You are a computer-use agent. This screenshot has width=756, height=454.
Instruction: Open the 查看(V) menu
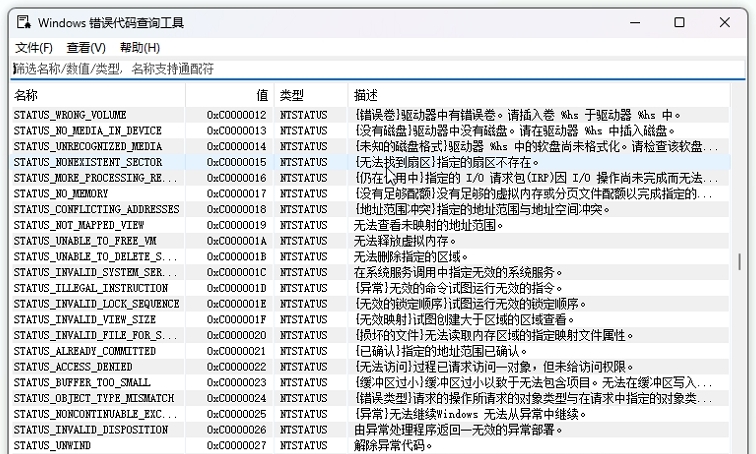[x=86, y=48]
